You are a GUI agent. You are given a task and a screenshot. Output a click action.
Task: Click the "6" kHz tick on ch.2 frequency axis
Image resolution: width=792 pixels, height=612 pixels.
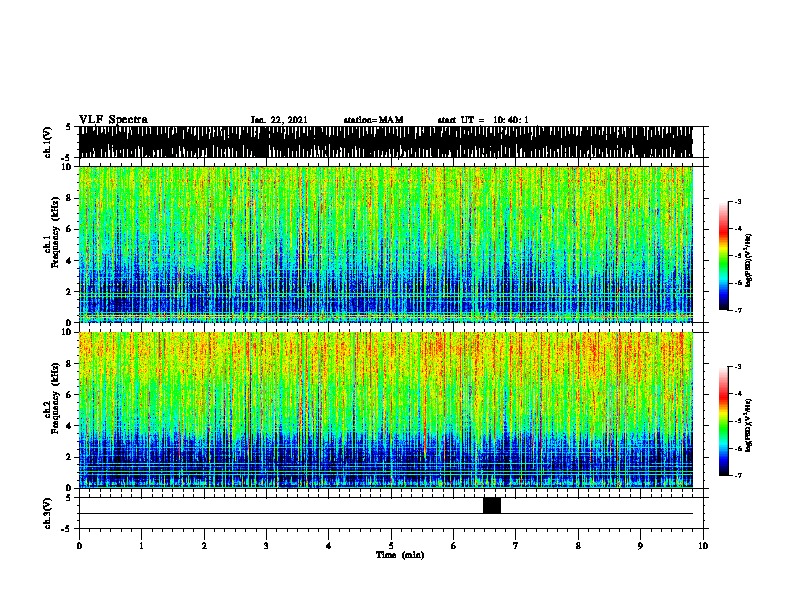[69, 395]
